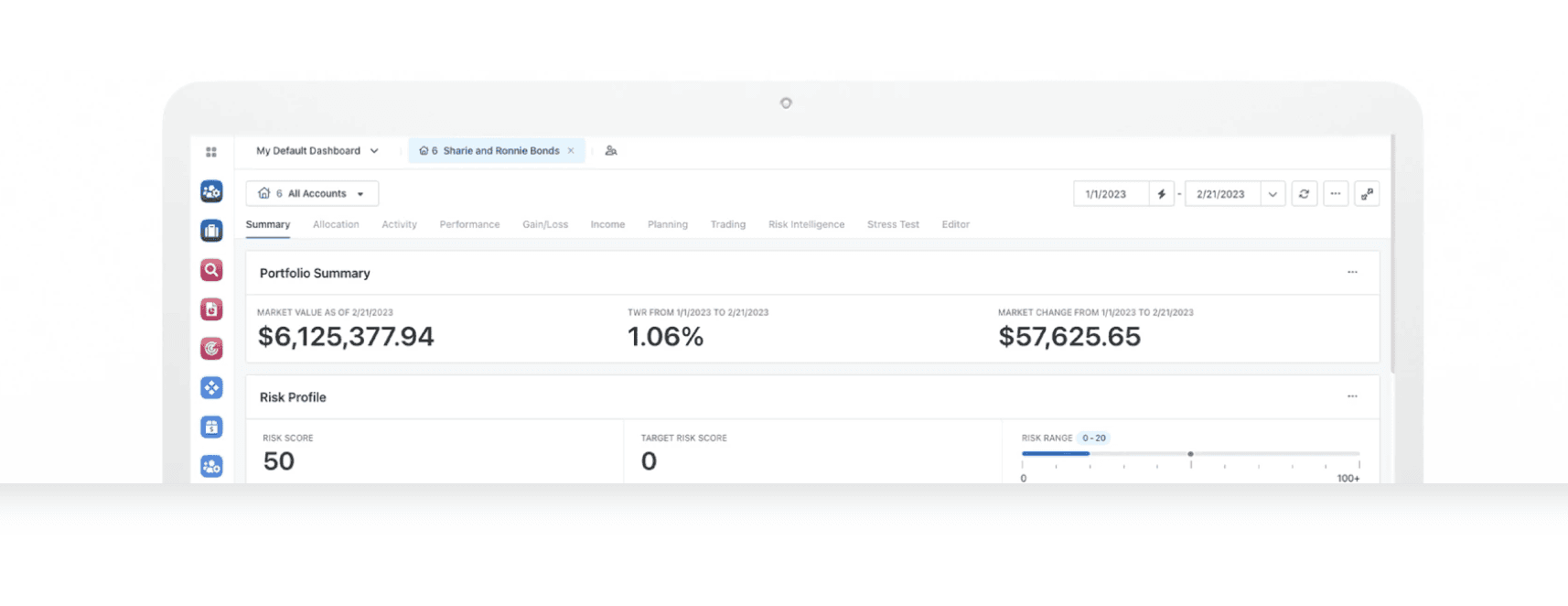Open the billing calendar dollar sidebar icon
Screen dimensions: 1568x606
[211, 427]
